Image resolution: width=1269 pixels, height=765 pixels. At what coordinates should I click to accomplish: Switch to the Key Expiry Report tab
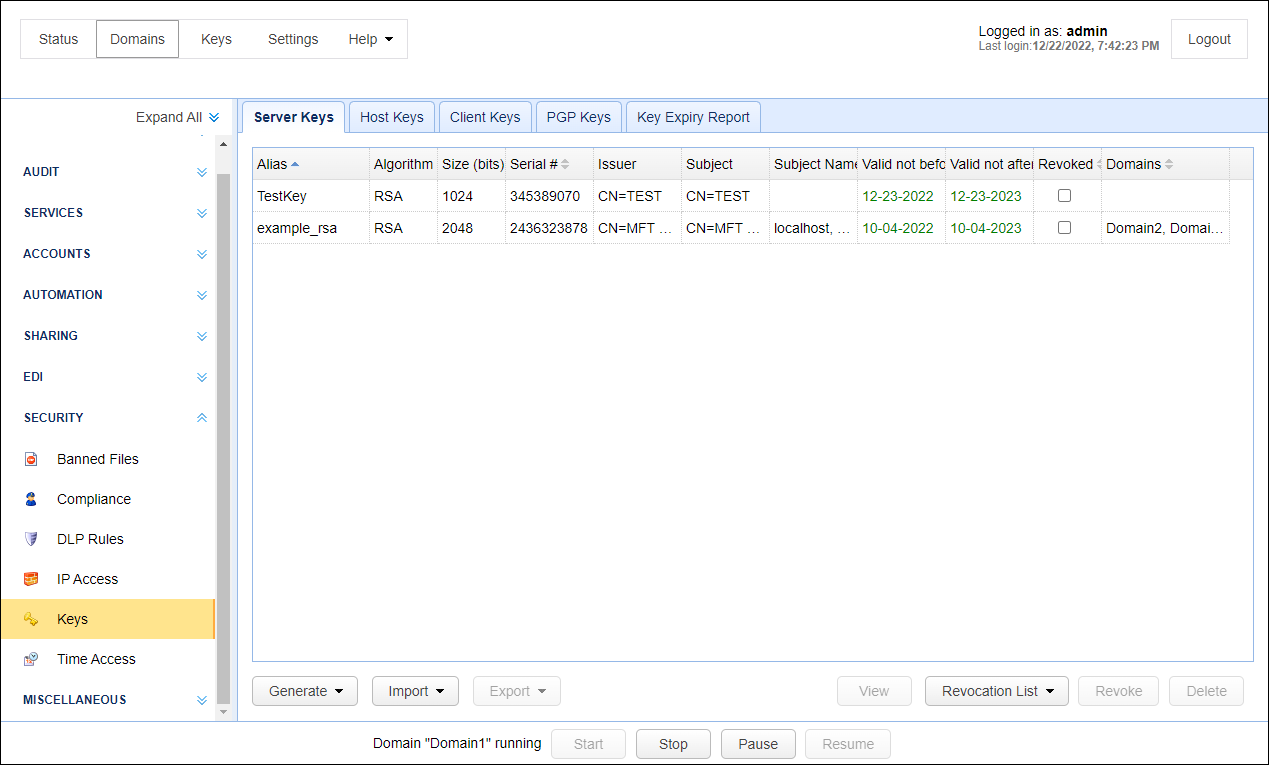(x=693, y=117)
